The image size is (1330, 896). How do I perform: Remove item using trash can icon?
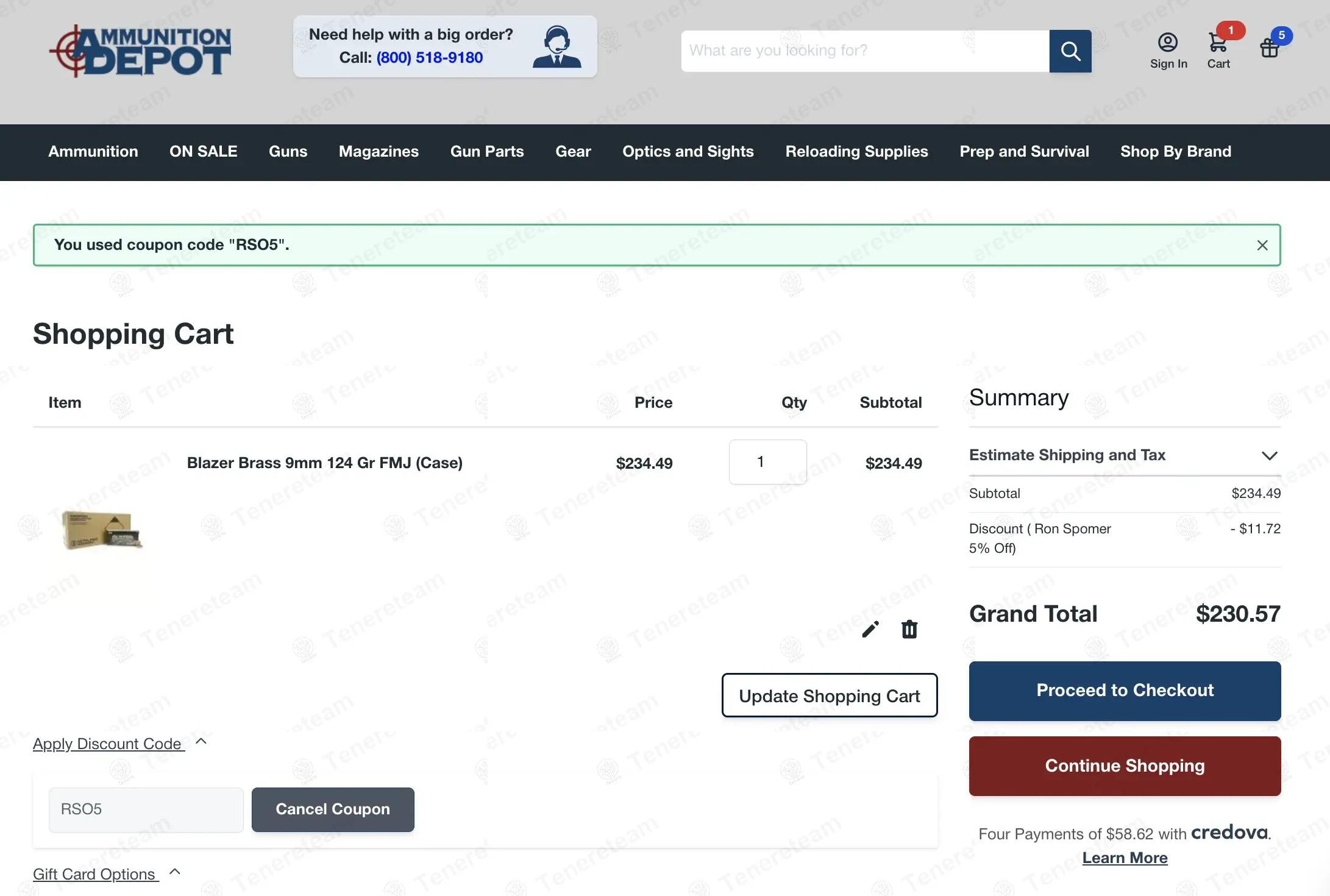(909, 629)
